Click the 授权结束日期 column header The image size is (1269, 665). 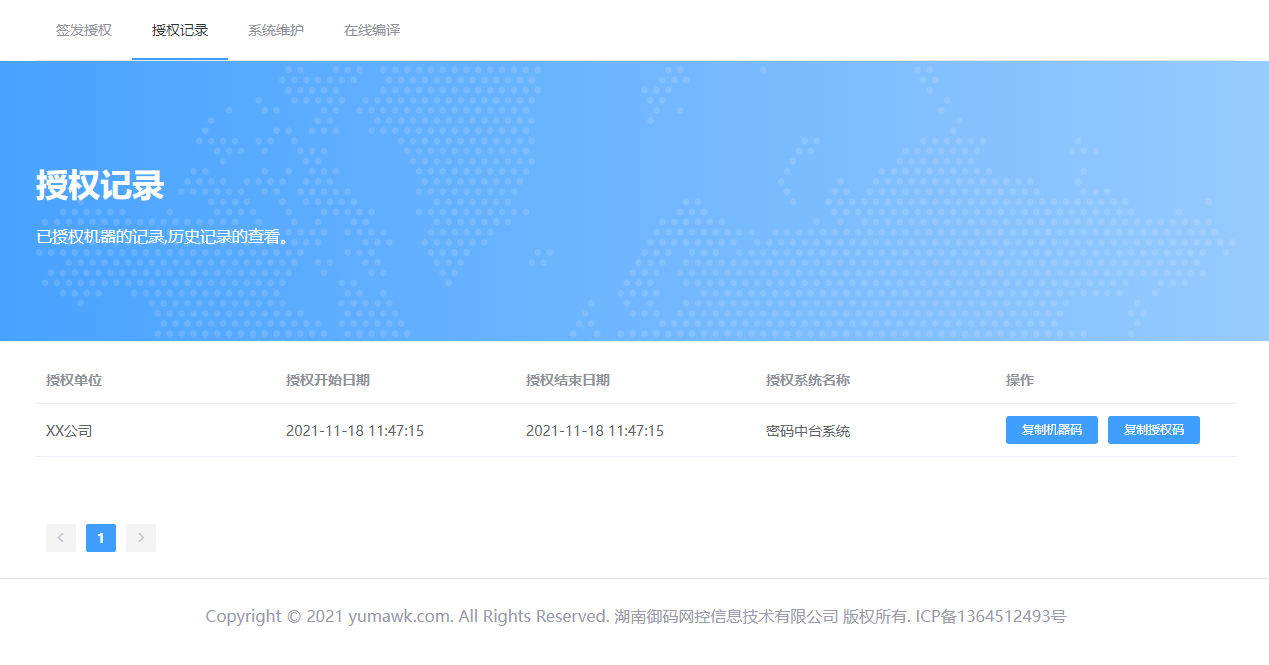(568, 380)
